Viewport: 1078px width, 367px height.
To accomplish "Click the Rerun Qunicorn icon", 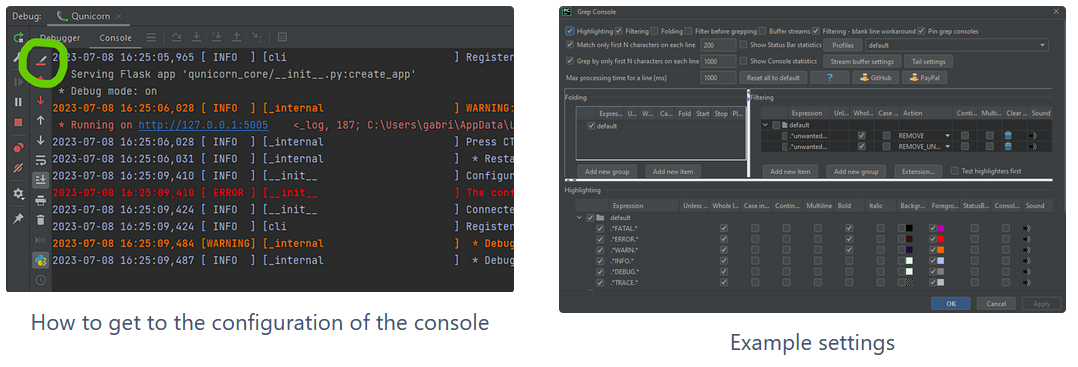I will click(19, 38).
